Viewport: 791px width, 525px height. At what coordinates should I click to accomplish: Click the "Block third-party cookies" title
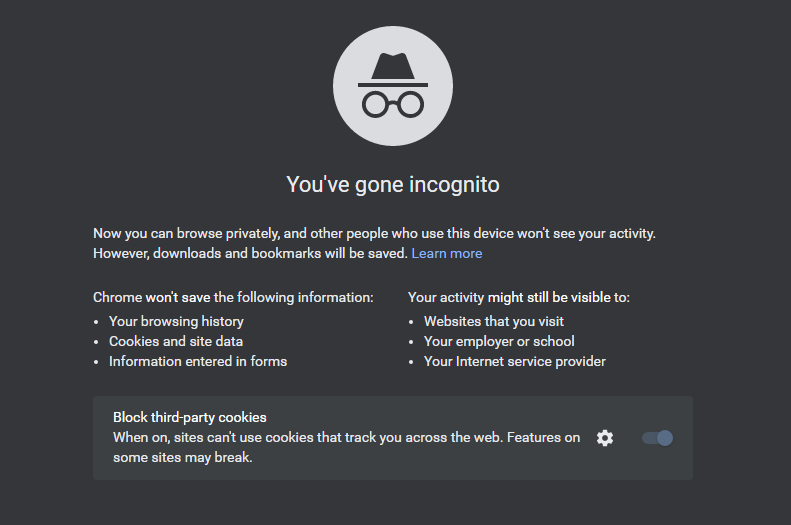coord(190,417)
